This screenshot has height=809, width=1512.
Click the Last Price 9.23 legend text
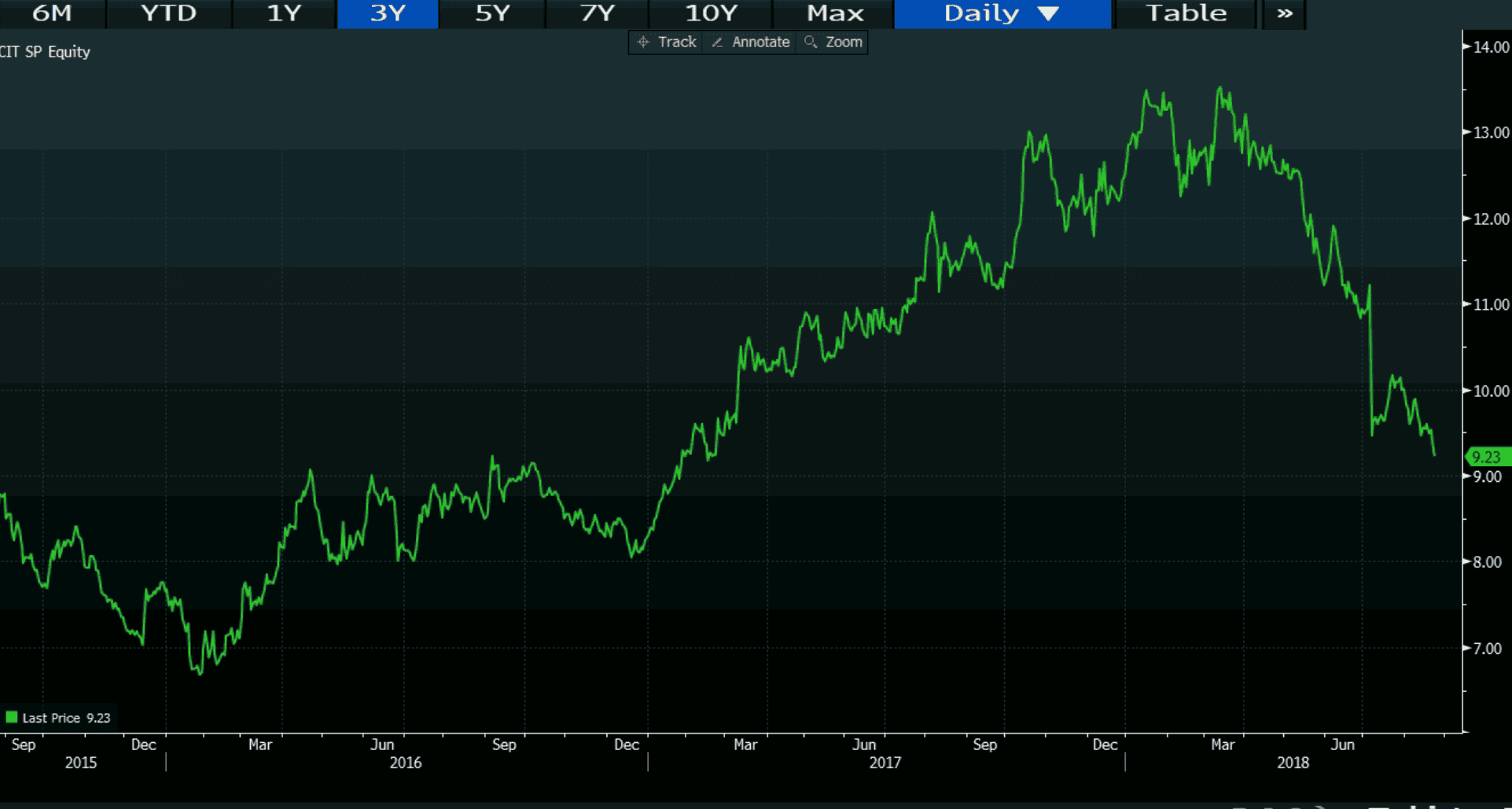click(66, 718)
